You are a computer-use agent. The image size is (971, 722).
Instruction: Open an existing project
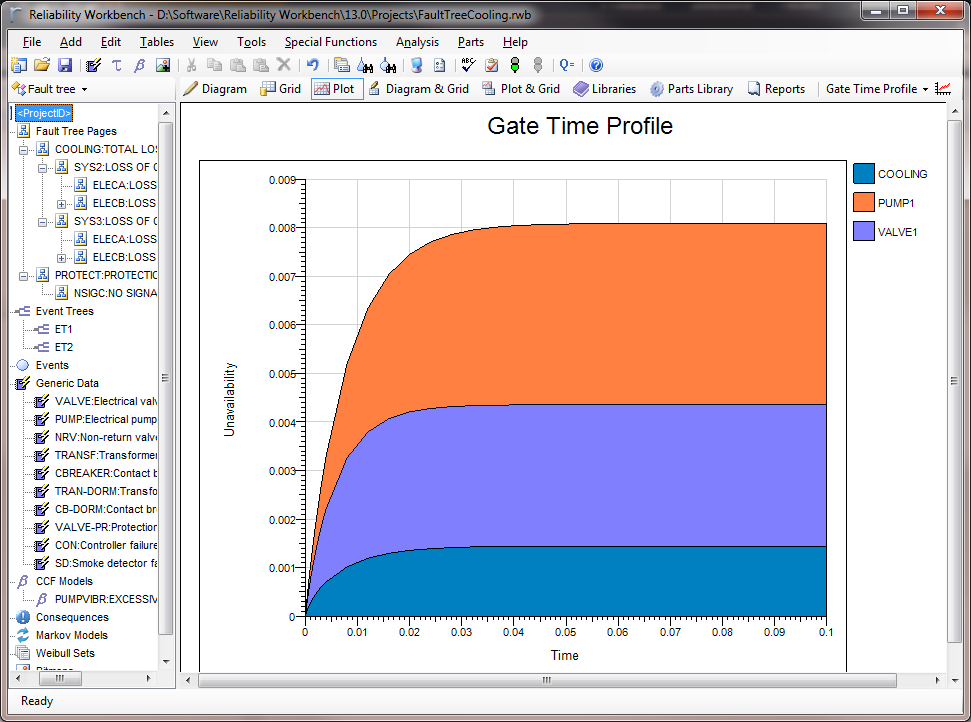pyautogui.click(x=41, y=65)
